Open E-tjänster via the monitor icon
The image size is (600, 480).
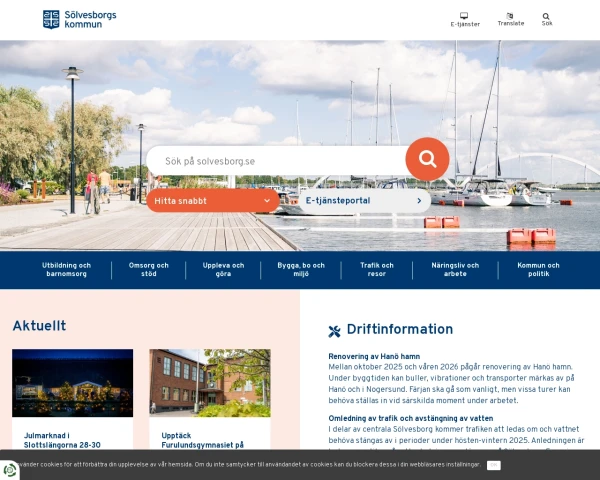pos(464,16)
